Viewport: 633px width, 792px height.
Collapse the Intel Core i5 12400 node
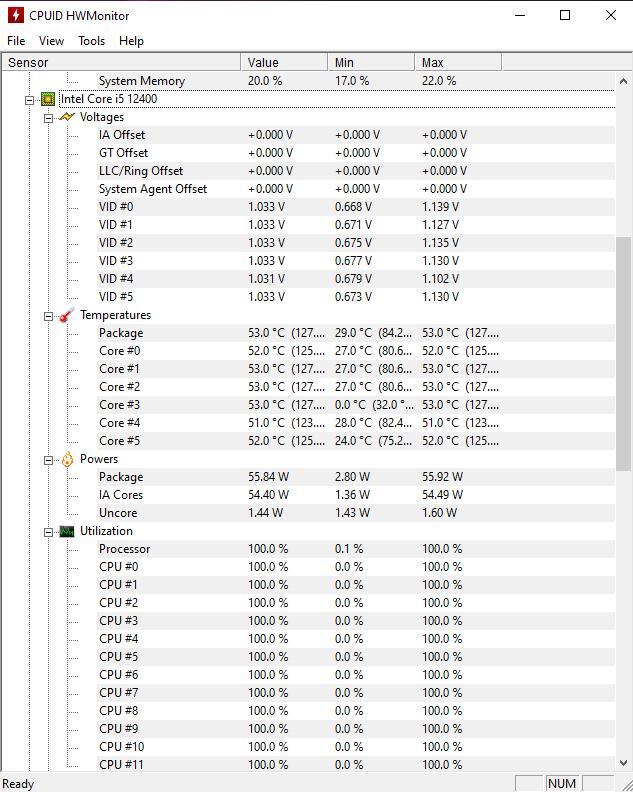30,100
